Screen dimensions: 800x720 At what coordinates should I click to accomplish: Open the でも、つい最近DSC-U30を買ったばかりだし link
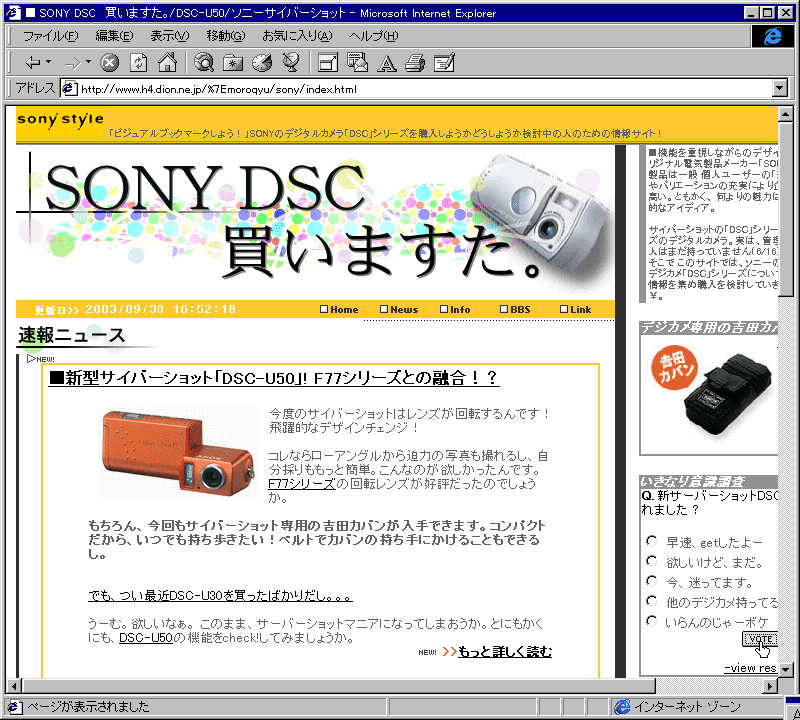coord(220,595)
